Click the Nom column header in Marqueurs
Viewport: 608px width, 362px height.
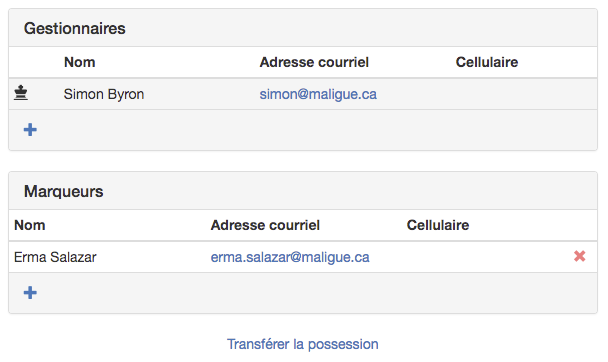30,225
